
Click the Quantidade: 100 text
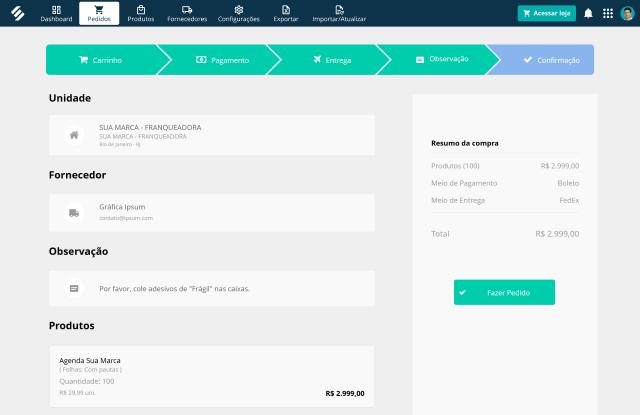(87, 381)
